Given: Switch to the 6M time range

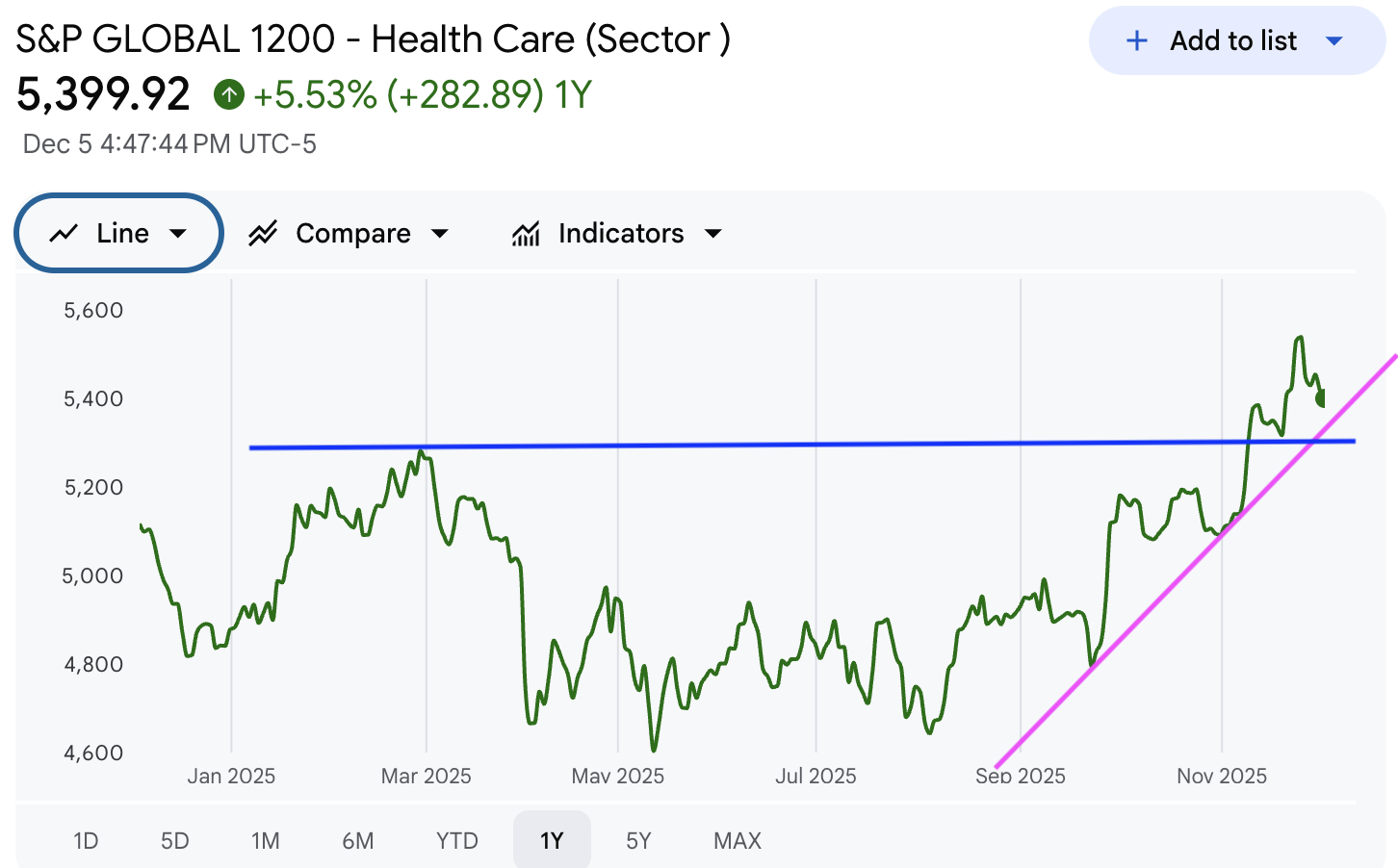Looking at the screenshot, I should pyautogui.click(x=357, y=841).
